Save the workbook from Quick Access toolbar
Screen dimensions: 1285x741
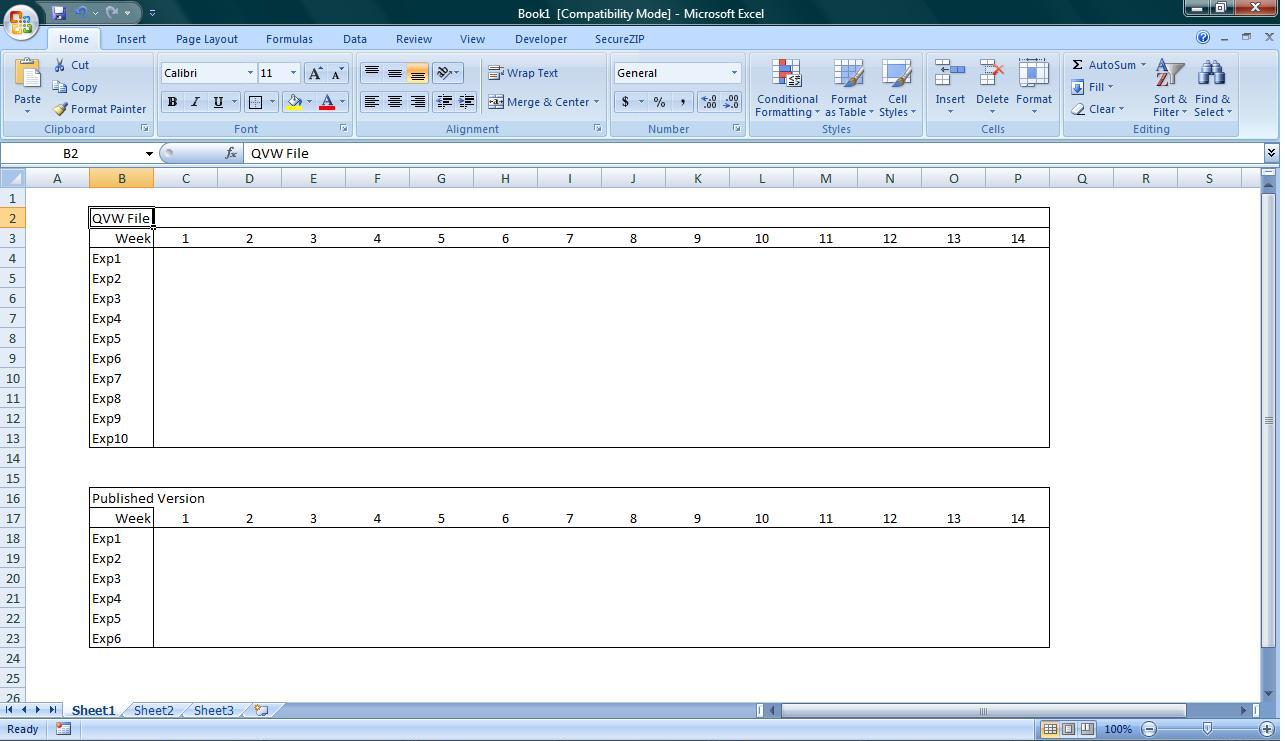click(58, 13)
